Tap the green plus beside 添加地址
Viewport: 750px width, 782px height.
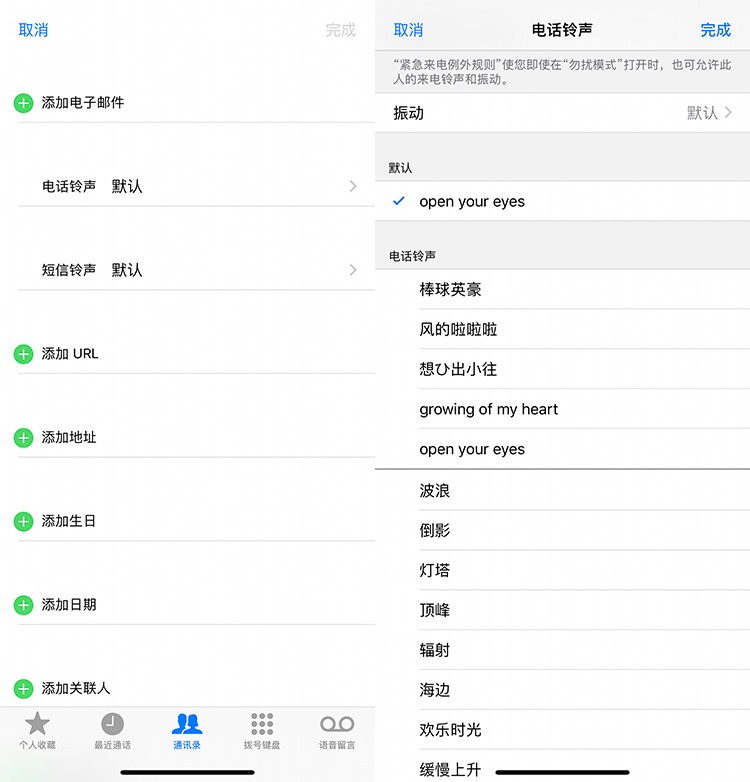point(23,438)
